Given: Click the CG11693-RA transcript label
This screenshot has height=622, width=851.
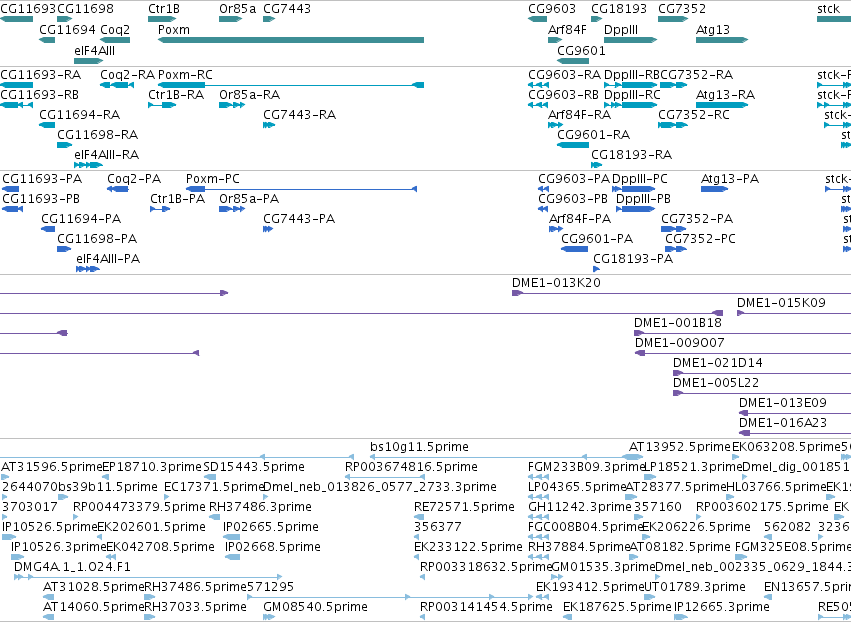Looking at the screenshot, I should (x=41, y=74).
